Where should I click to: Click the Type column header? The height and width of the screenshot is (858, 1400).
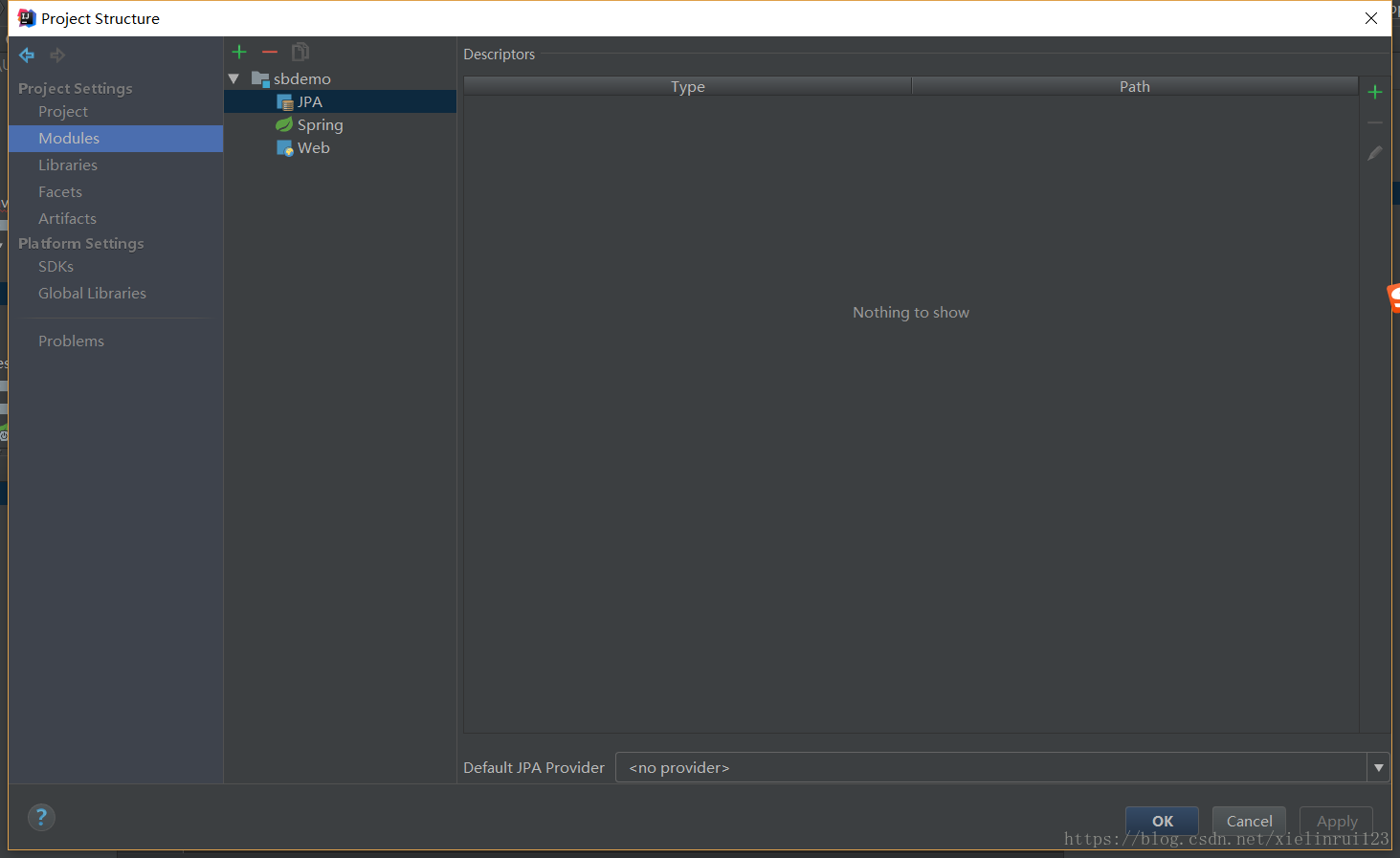pos(688,86)
